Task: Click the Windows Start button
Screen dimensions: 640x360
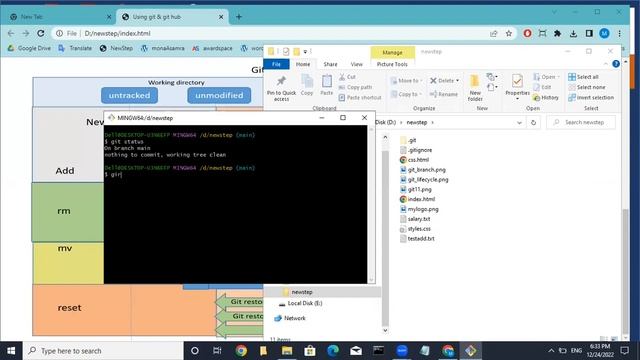Action: coord(11,351)
